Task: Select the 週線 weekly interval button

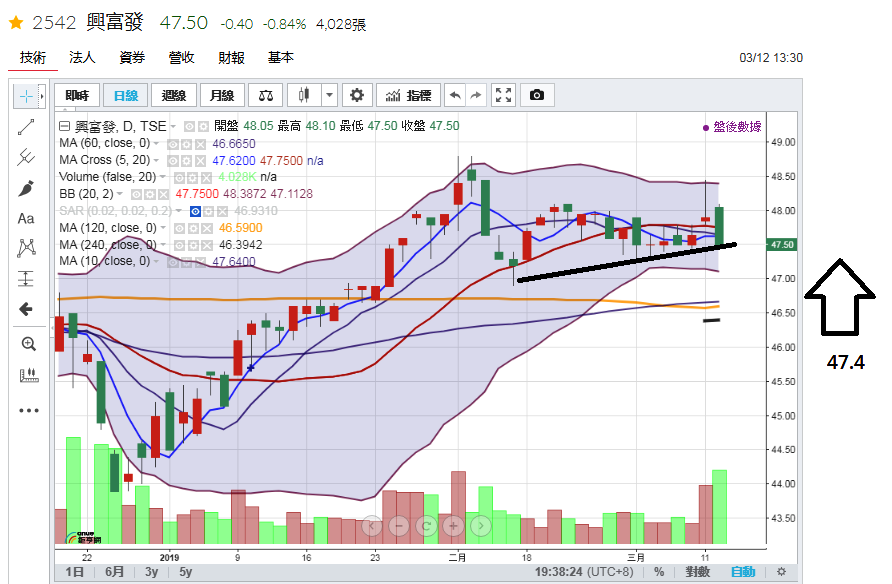Action: [174, 95]
